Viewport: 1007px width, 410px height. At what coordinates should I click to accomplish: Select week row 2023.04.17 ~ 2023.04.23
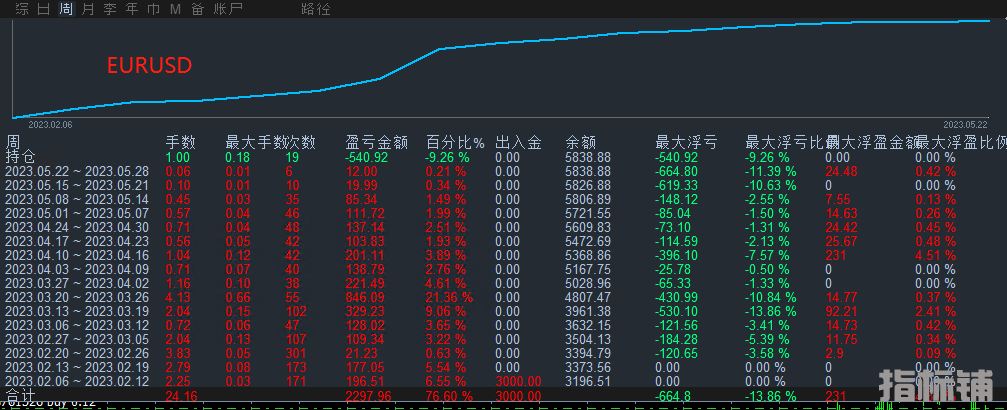coord(76,242)
